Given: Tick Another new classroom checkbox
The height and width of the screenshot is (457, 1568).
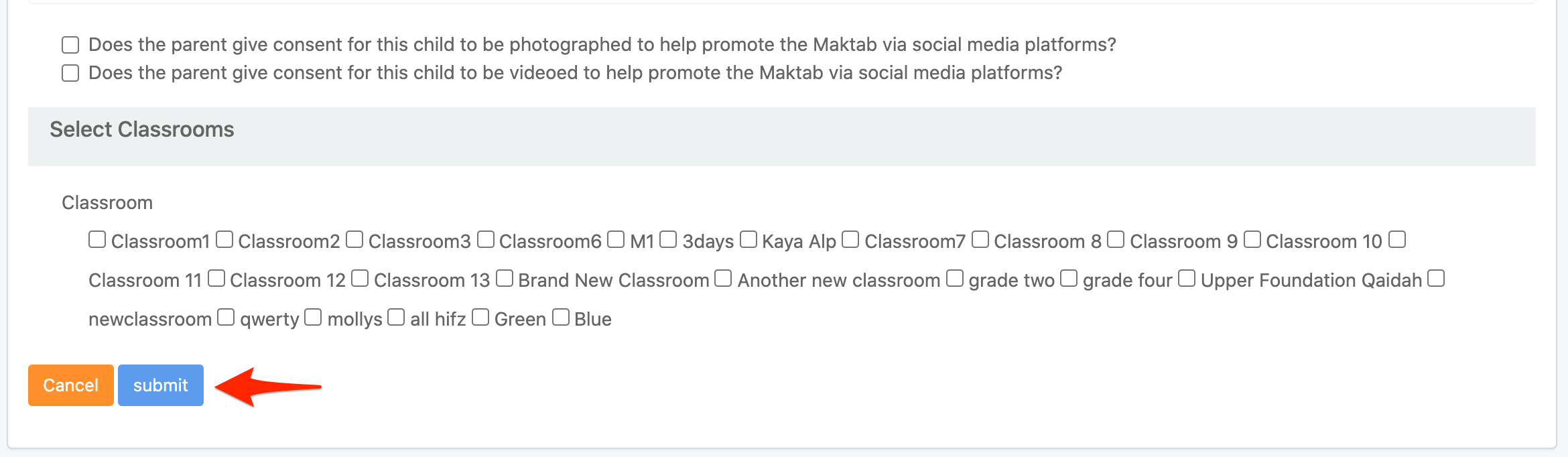Looking at the screenshot, I should tap(723, 279).
